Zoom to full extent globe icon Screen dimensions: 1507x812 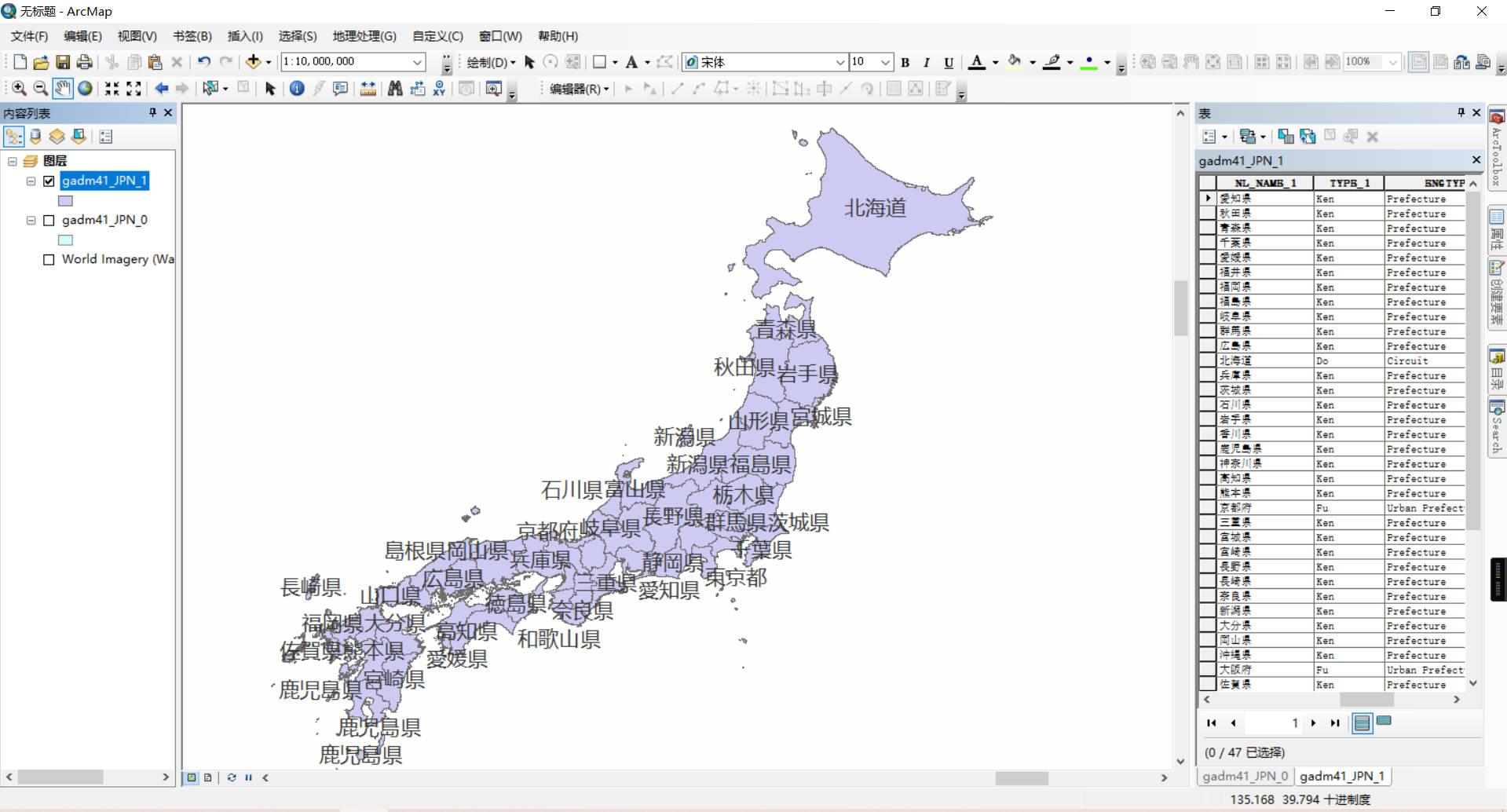(85, 89)
